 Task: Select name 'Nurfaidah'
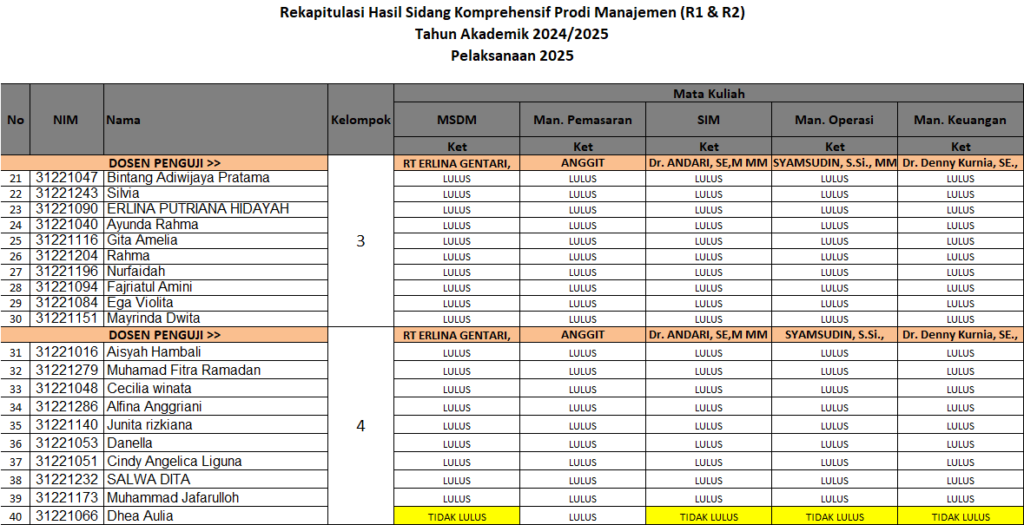point(136,271)
